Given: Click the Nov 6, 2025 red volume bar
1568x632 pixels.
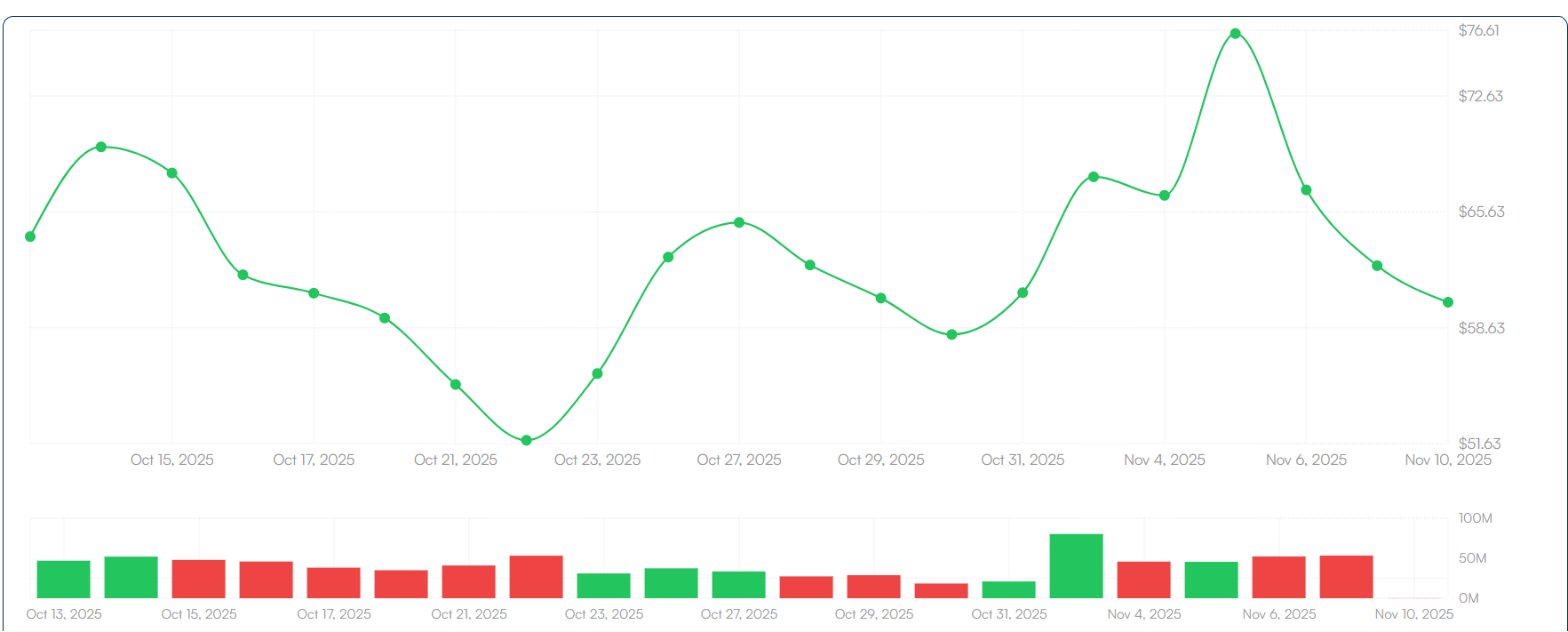Looking at the screenshot, I should (x=1278, y=577).
